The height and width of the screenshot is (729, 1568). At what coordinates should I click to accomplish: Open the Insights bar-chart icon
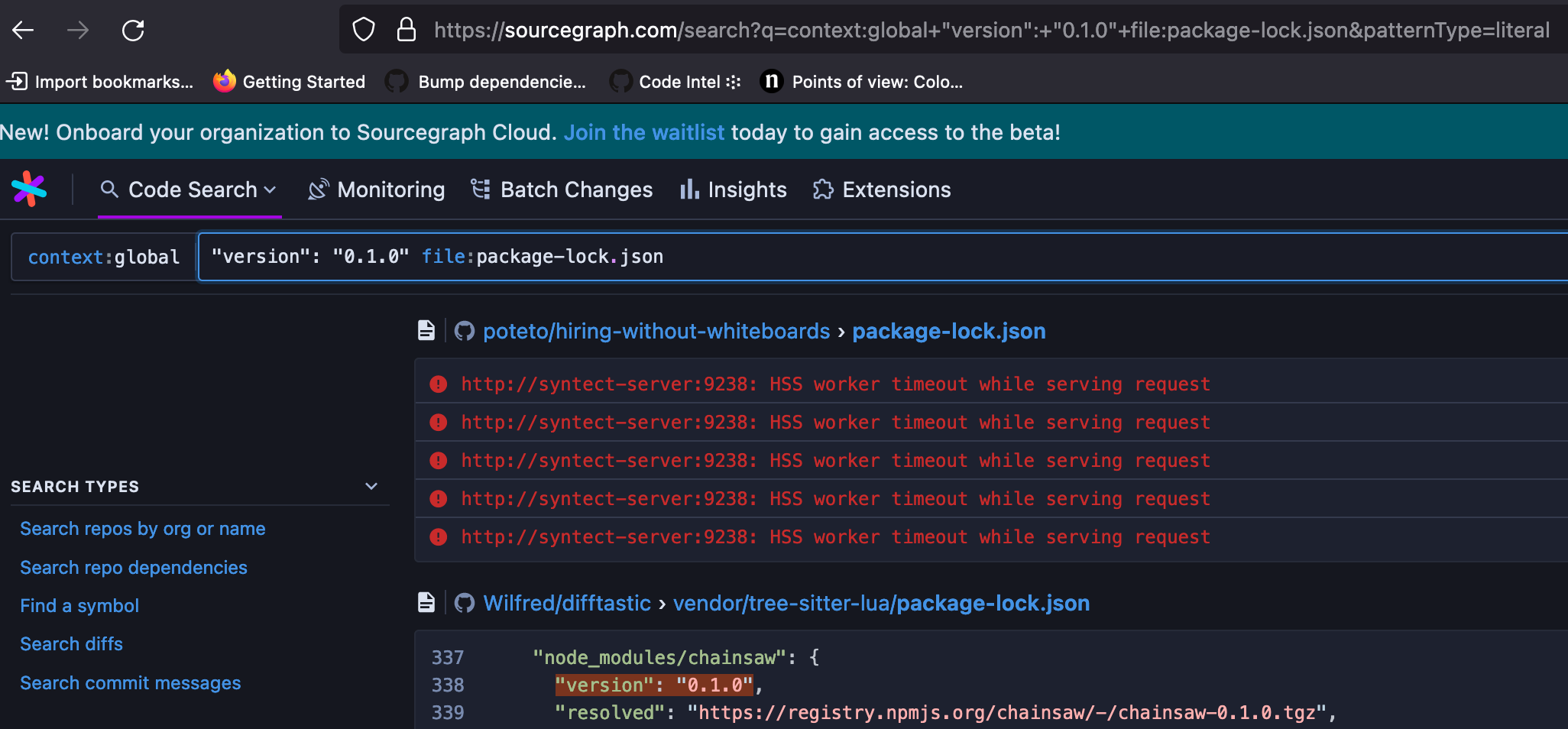tap(688, 189)
